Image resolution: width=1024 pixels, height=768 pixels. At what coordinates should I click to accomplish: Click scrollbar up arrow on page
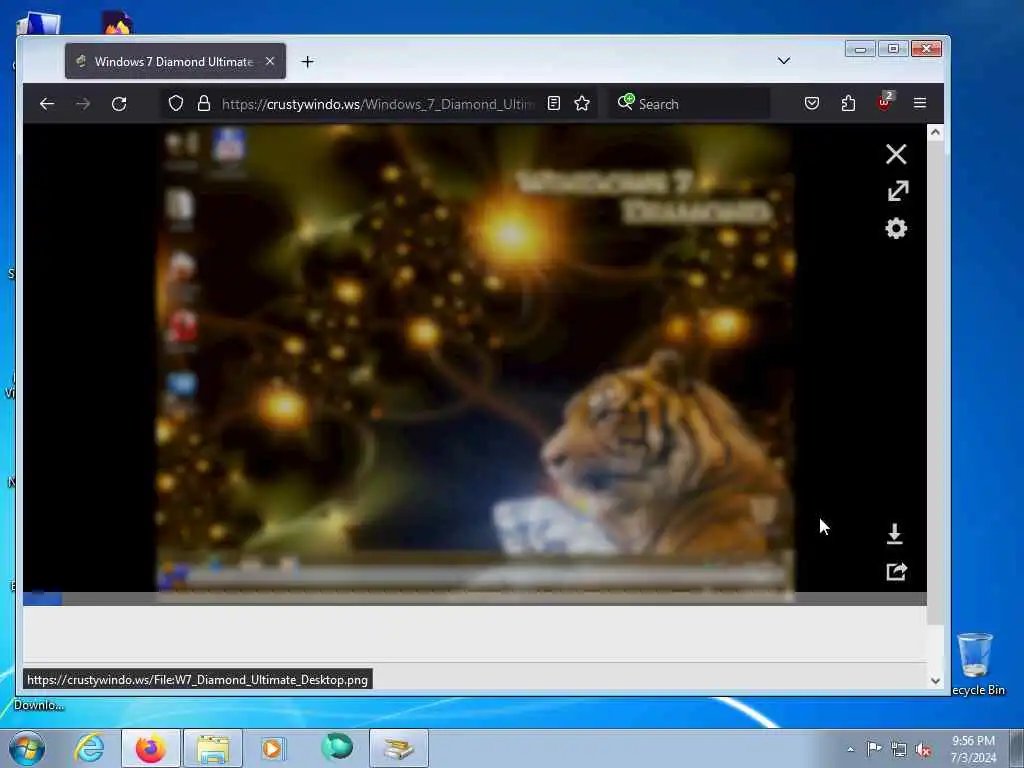pos(935,133)
